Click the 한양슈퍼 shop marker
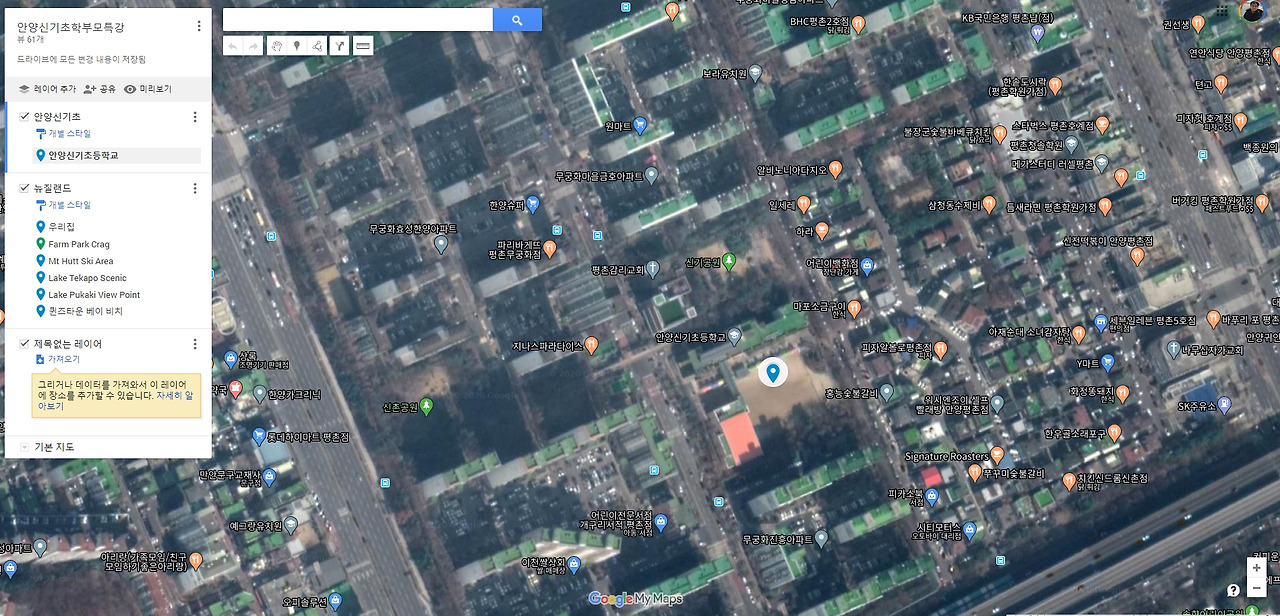1280x616 pixels. point(533,204)
